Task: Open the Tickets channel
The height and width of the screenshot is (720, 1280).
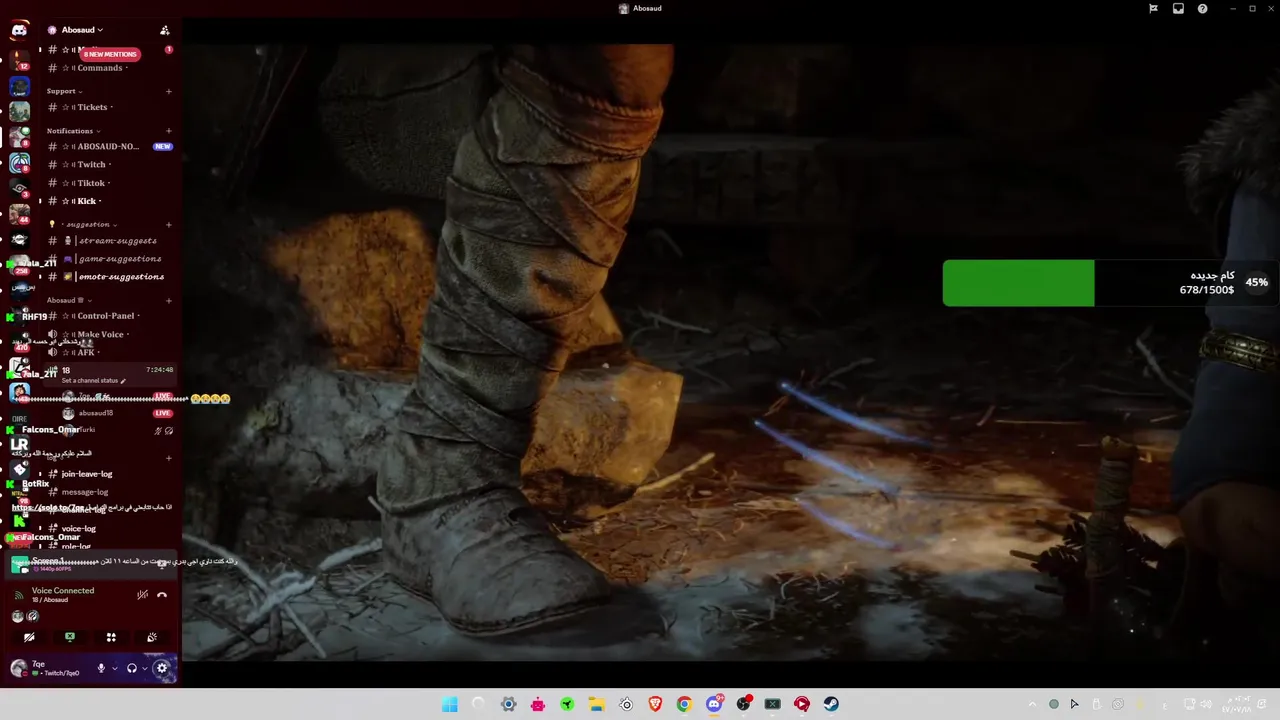Action: [x=92, y=107]
